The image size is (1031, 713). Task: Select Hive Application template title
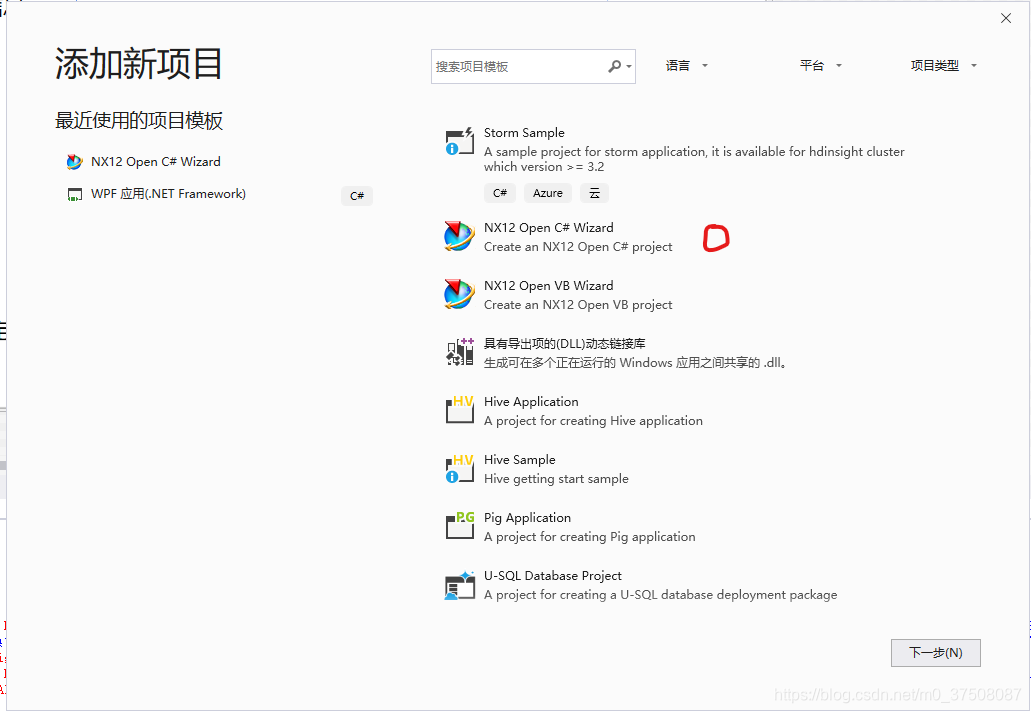[531, 402]
